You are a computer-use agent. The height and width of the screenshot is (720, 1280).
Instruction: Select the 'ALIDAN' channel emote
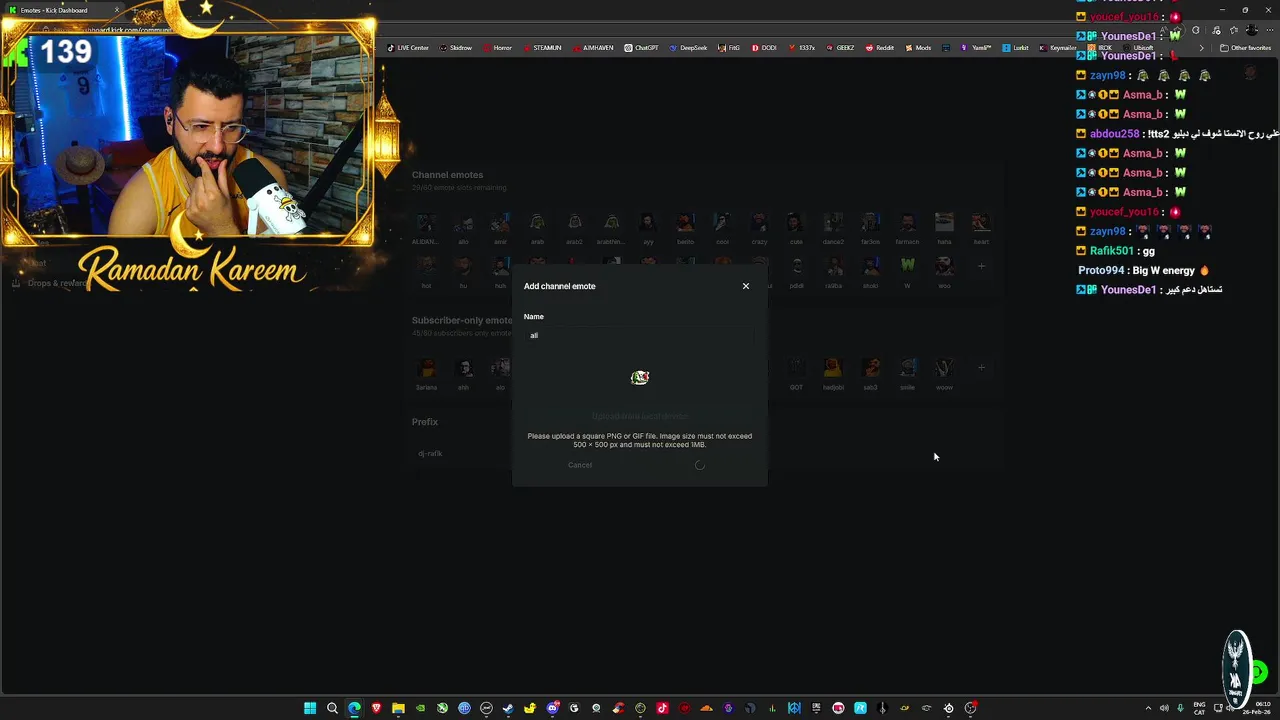click(426, 222)
